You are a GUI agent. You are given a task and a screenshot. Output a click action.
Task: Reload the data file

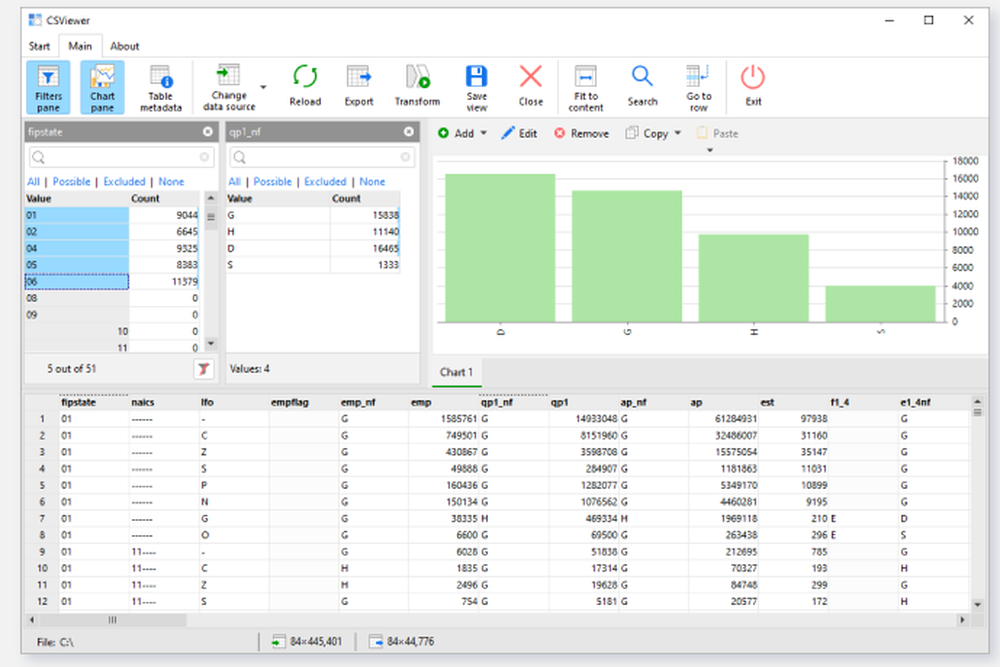coord(305,87)
